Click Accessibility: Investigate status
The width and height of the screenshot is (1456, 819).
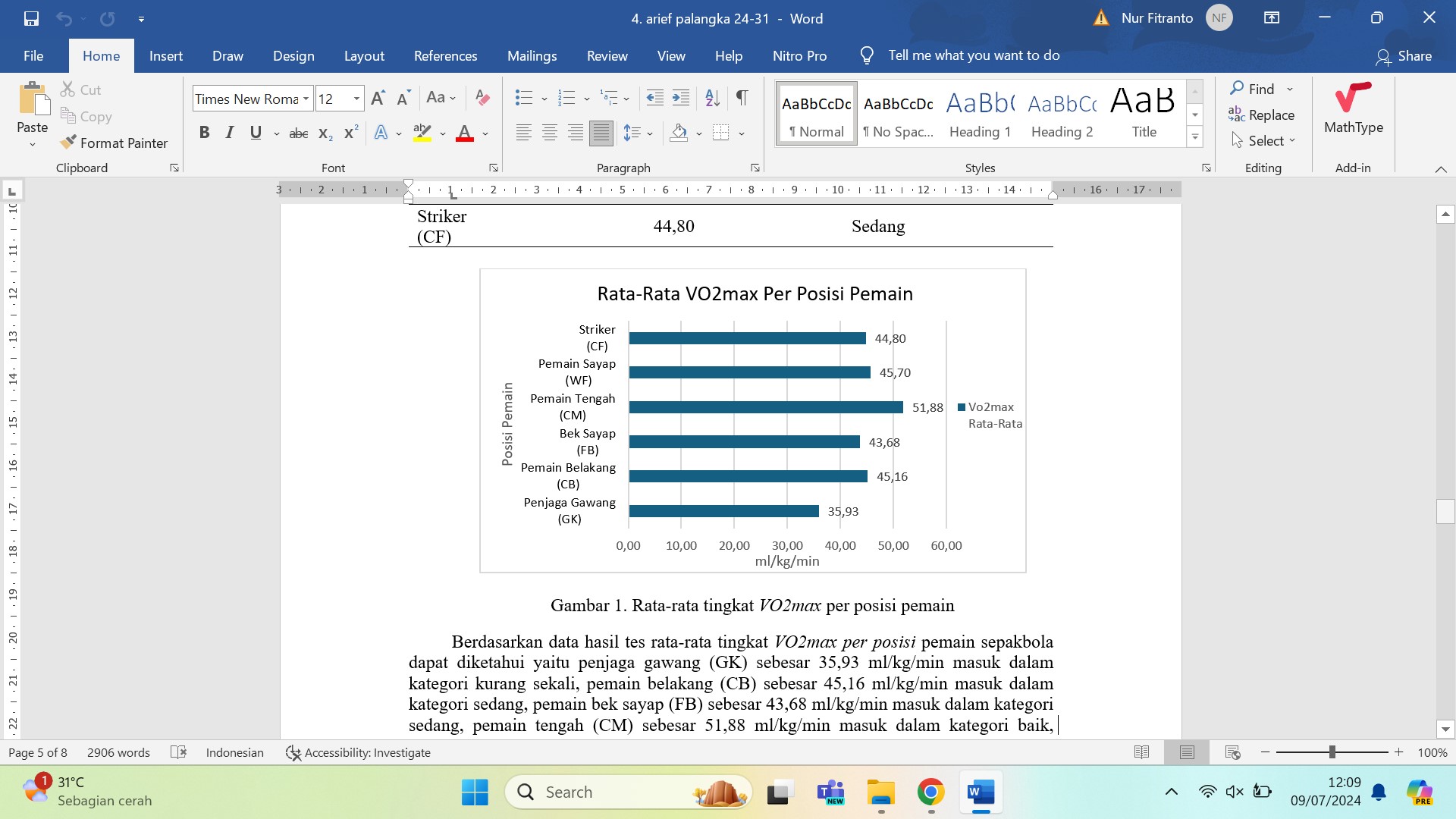(358, 752)
